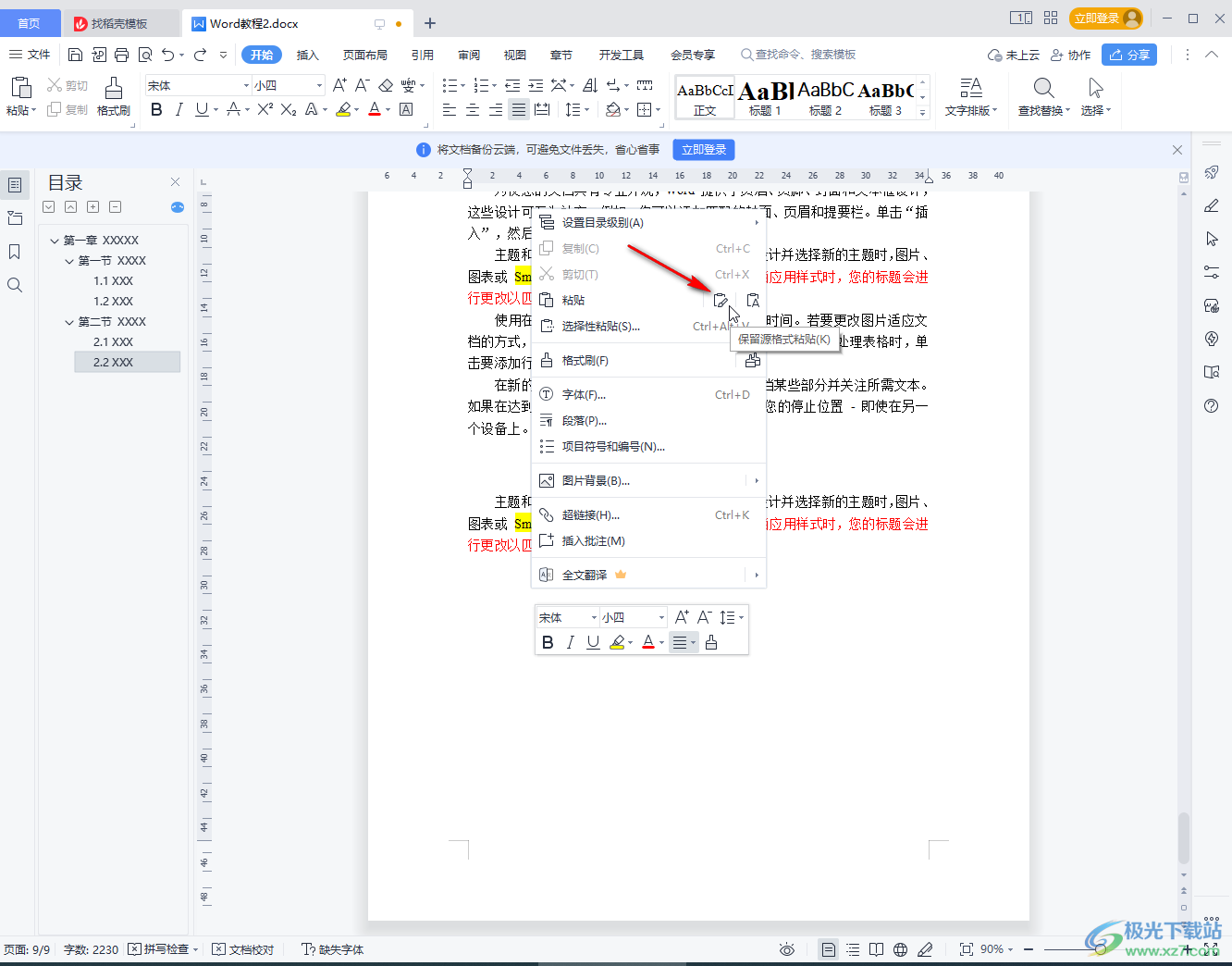Click the Decrease font size icon in the ribbon
The width and height of the screenshot is (1232, 966).
[363, 85]
